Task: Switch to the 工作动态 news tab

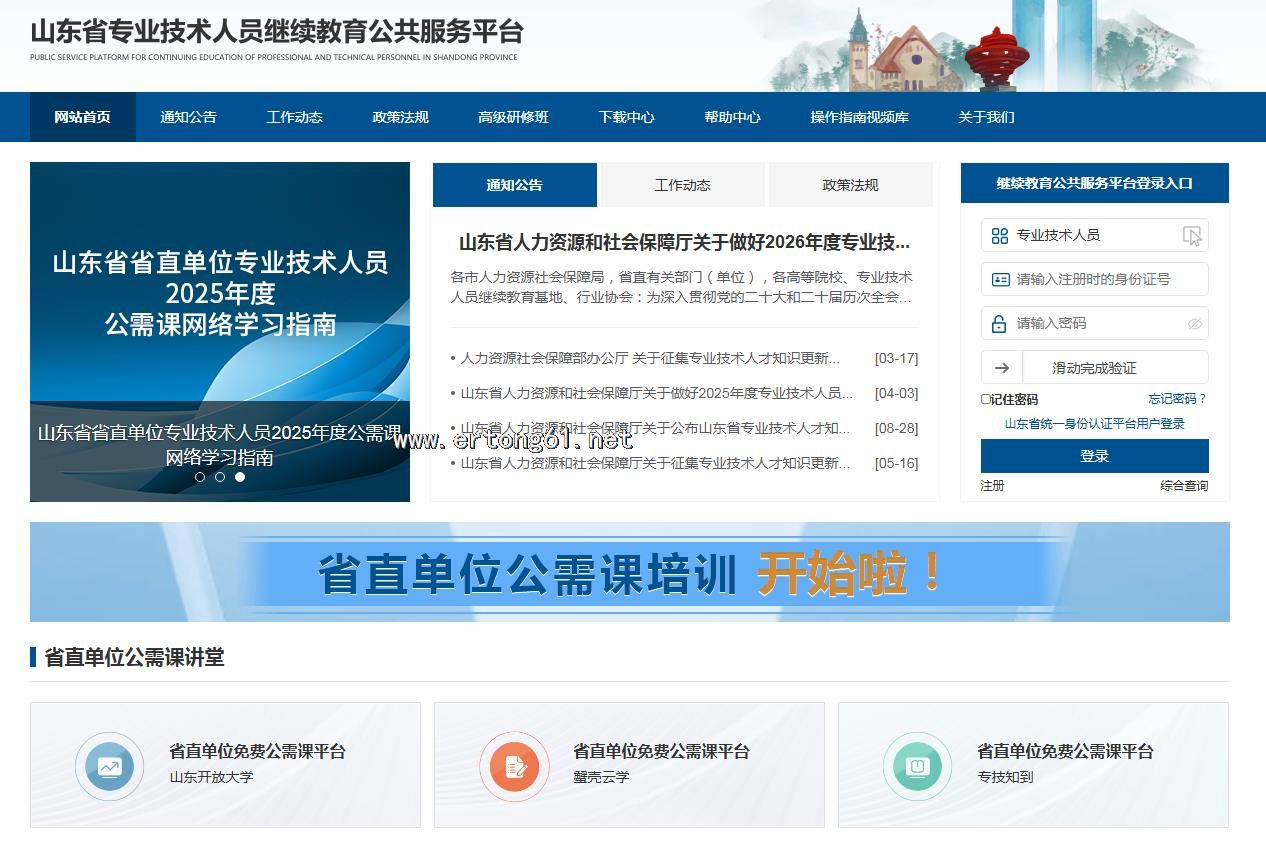Action: [682, 185]
